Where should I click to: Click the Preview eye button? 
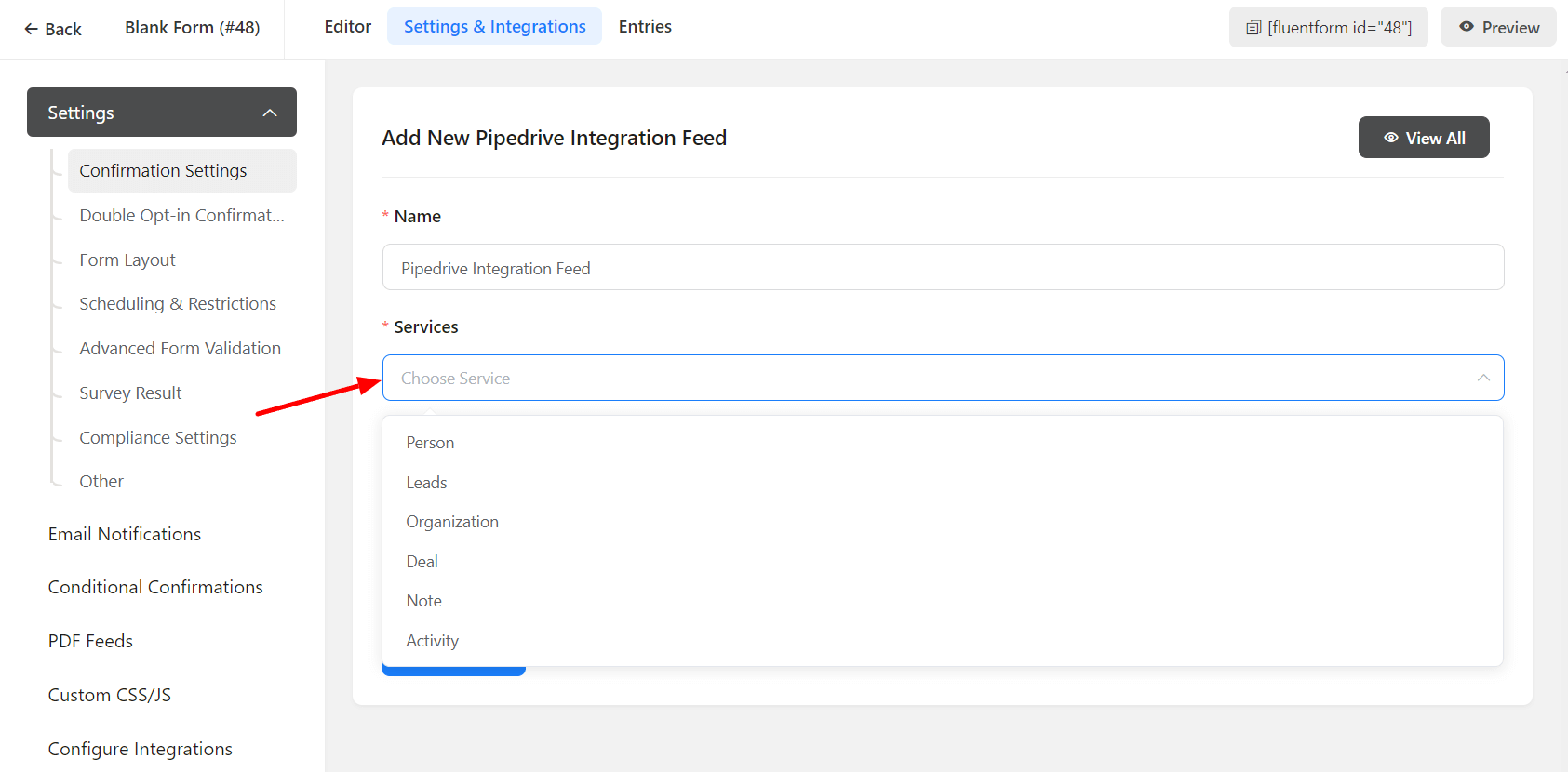pos(1498,28)
